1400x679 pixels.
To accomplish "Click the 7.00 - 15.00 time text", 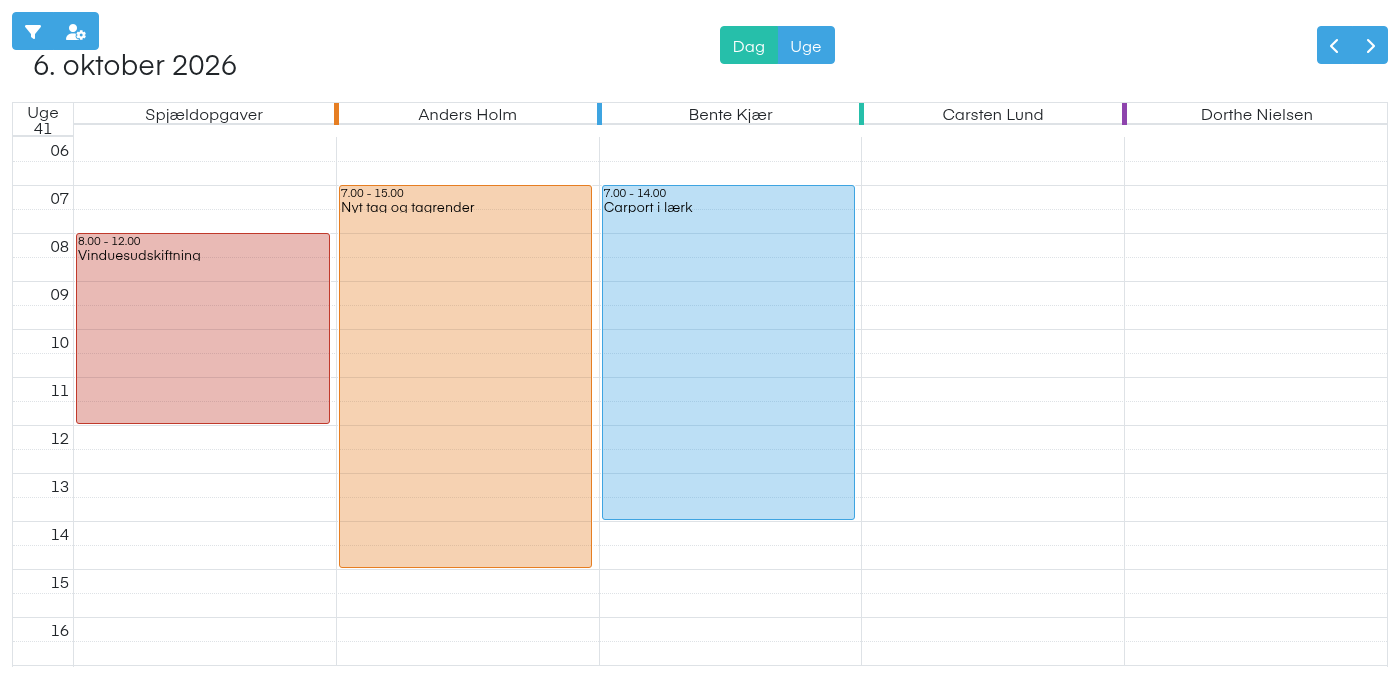I will pos(372,193).
